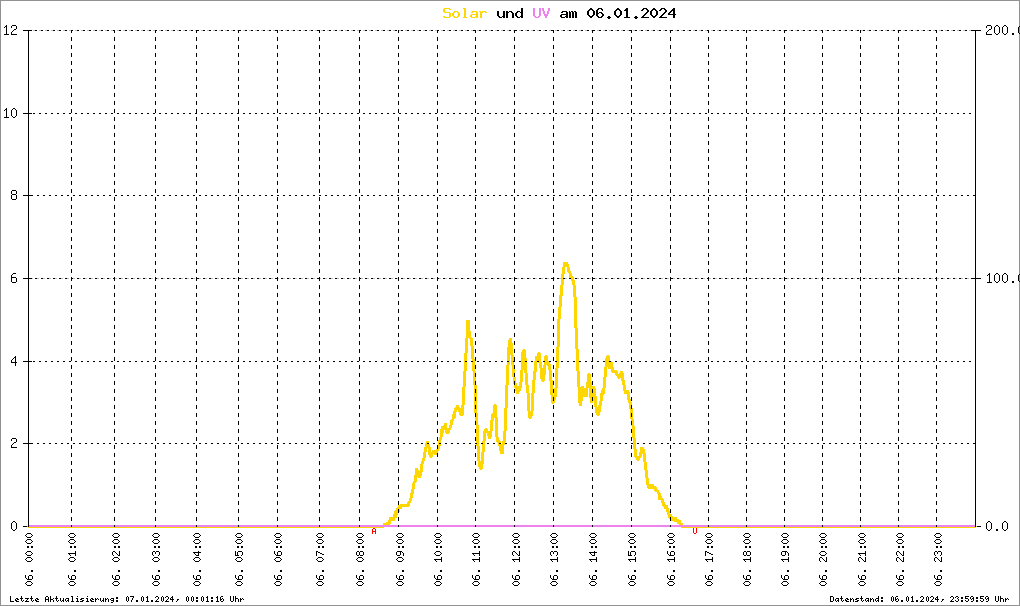The height and width of the screenshot is (606, 1020).
Task: Click the '06. 20:00' time label
Action: (823, 560)
